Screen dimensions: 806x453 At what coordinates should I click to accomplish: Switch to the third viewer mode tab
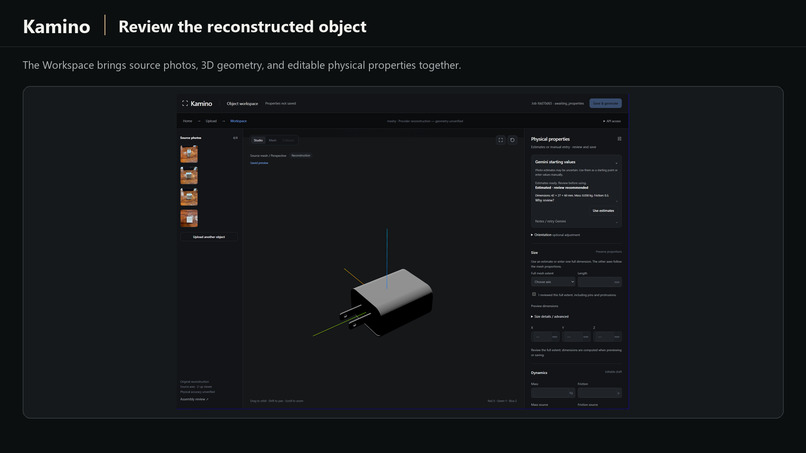pos(288,140)
